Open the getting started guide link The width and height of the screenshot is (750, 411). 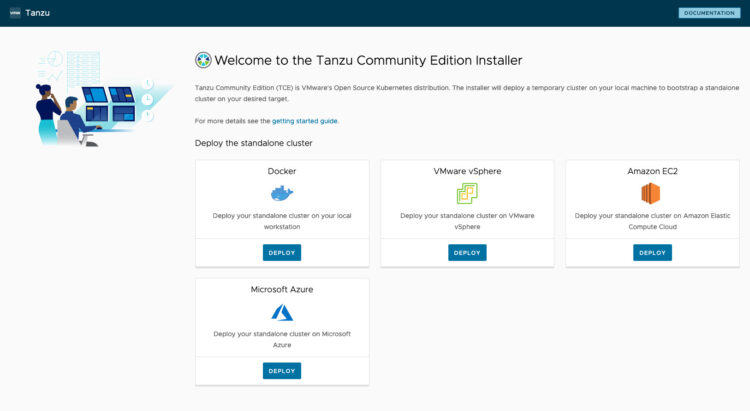[x=305, y=121]
